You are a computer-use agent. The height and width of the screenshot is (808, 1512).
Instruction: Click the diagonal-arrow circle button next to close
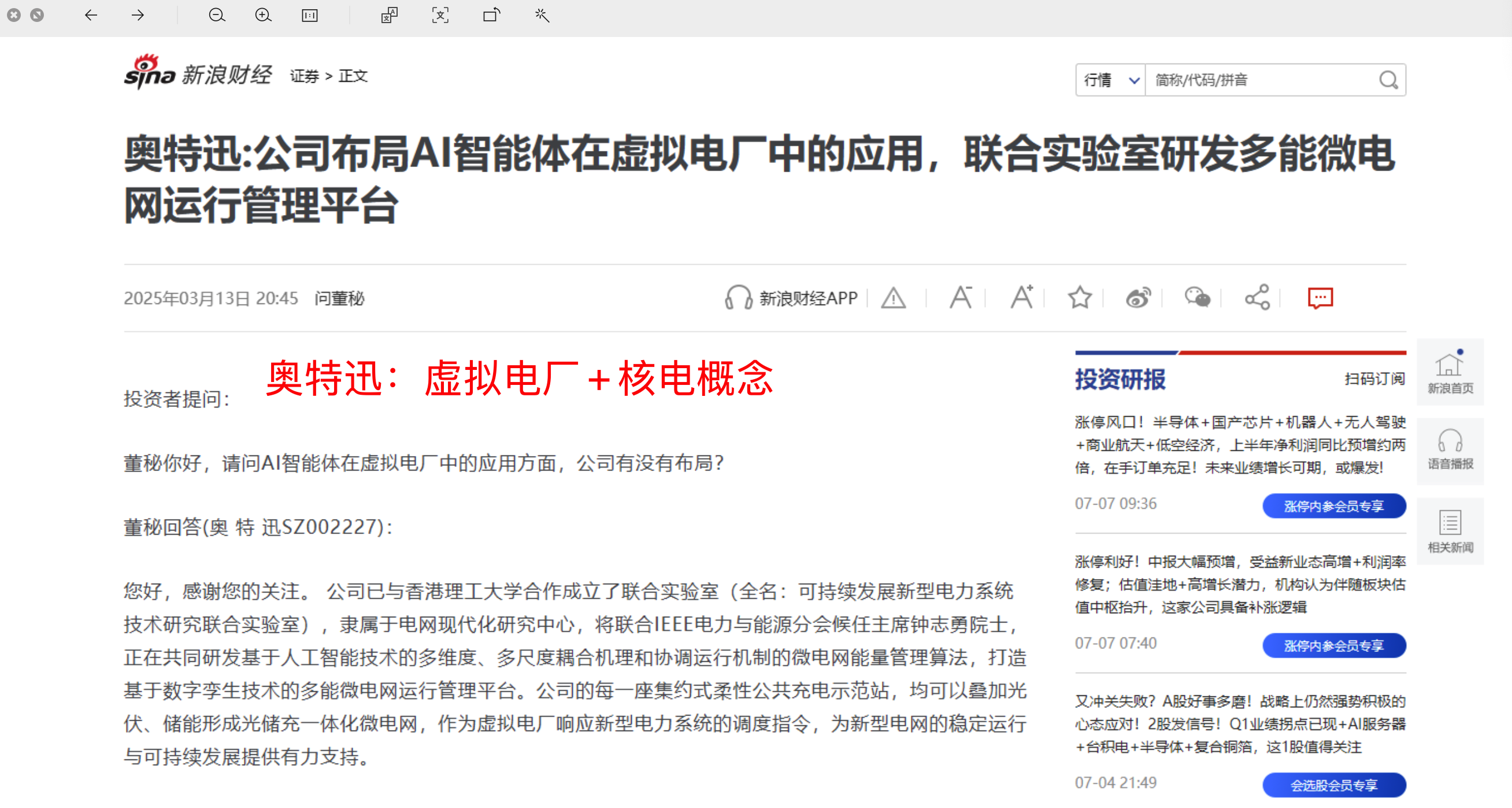(x=37, y=15)
